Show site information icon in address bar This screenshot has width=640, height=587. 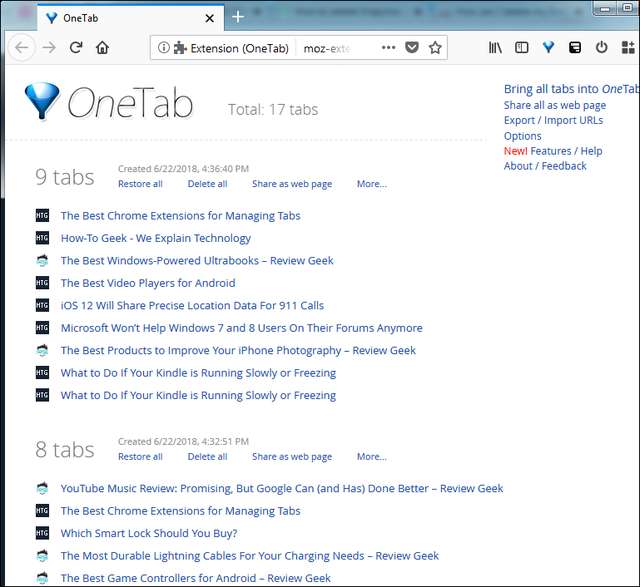coord(163,48)
